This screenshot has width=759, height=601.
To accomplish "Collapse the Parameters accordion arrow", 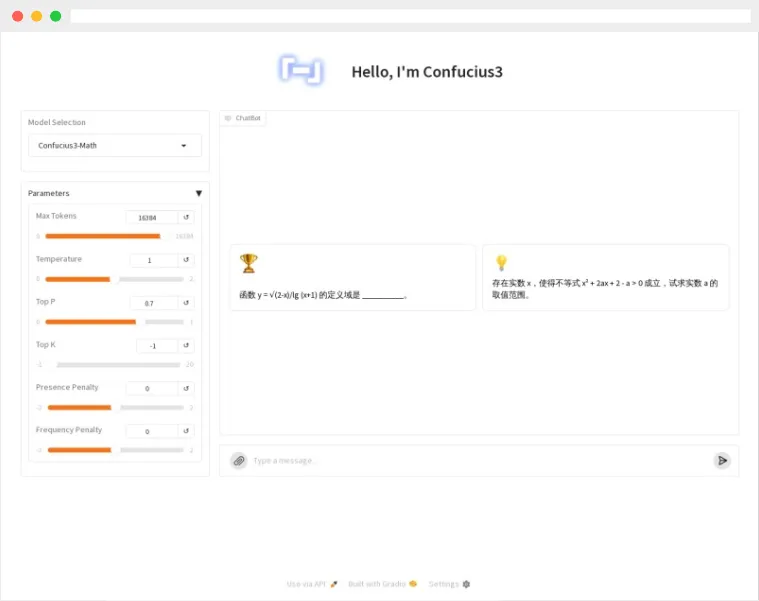I will 198,193.
